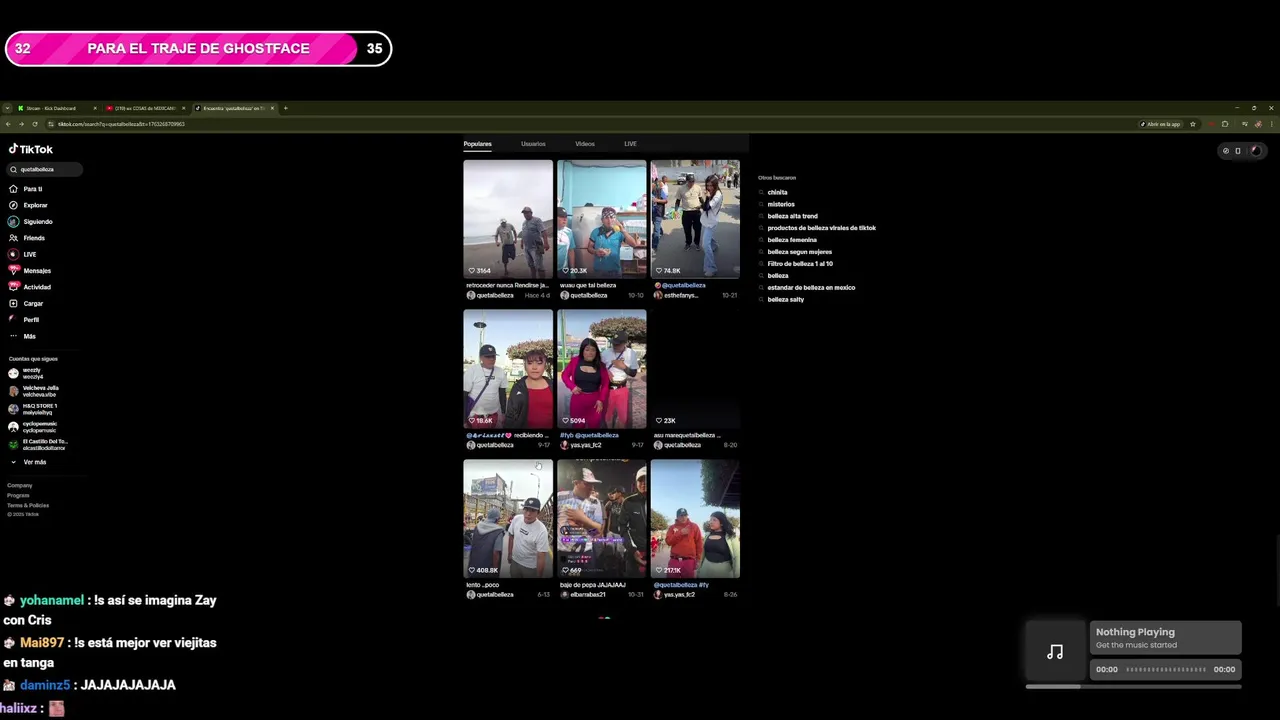Image resolution: width=1280 pixels, height=720 pixels.
Task: Switch to the LIVE search results tab
Action: coord(630,144)
